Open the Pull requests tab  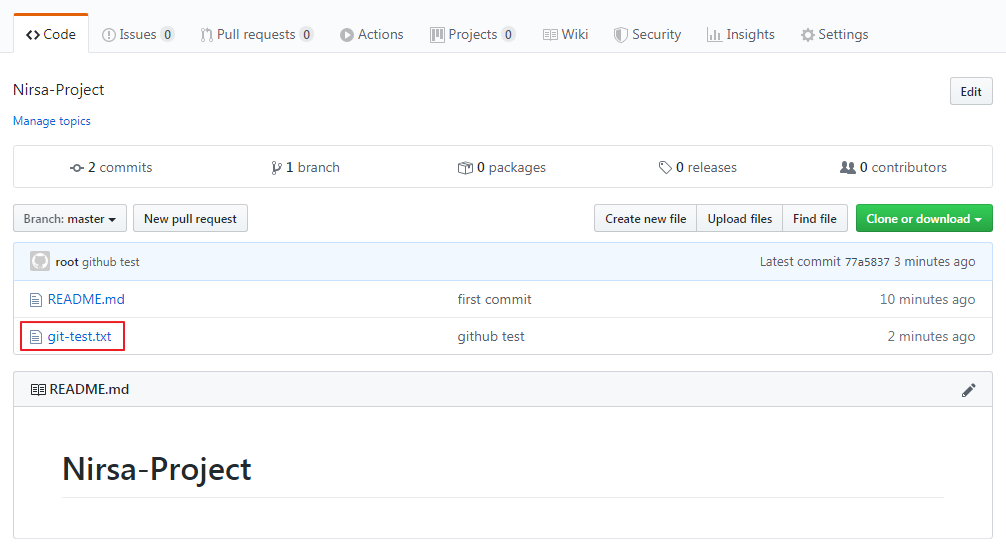(x=256, y=35)
